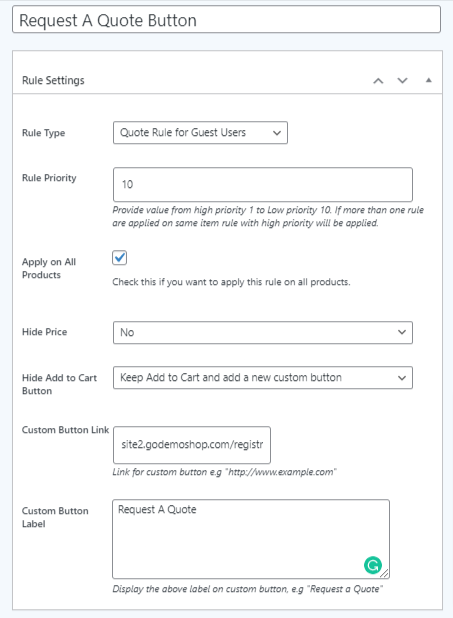This screenshot has height=618, width=453.
Task: Focus the rule title field reading Request A Quote Button
Action: (226, 19)
